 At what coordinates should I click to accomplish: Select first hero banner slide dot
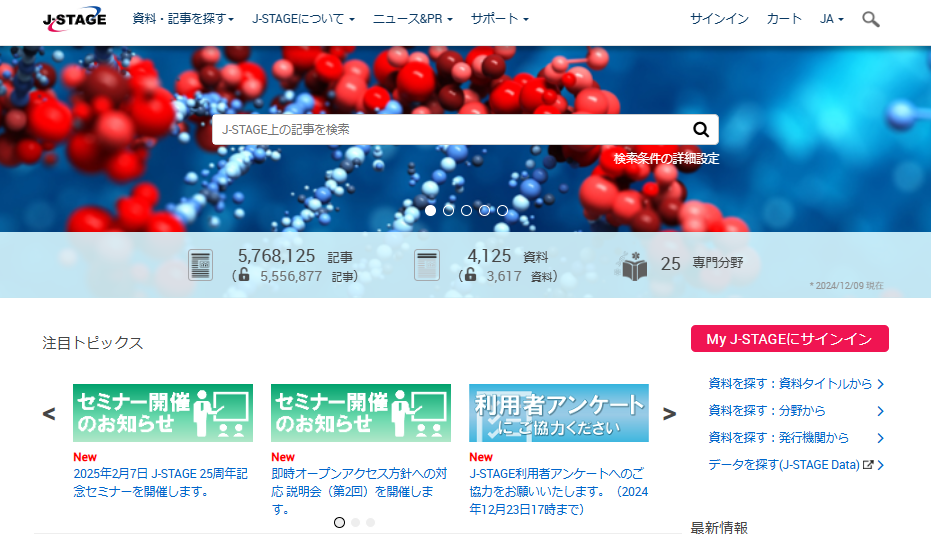pos(430,211)
